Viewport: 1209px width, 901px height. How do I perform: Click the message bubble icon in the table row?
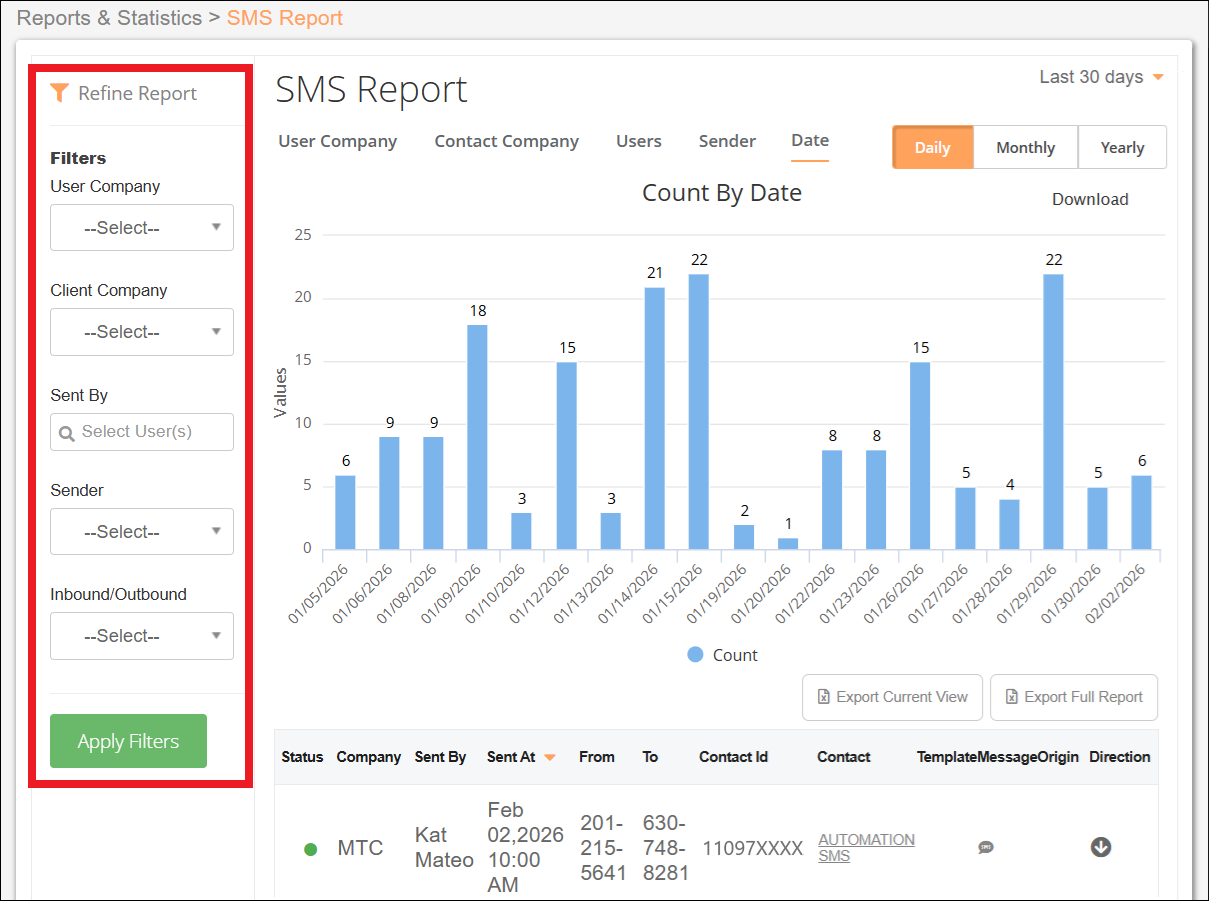986,848
